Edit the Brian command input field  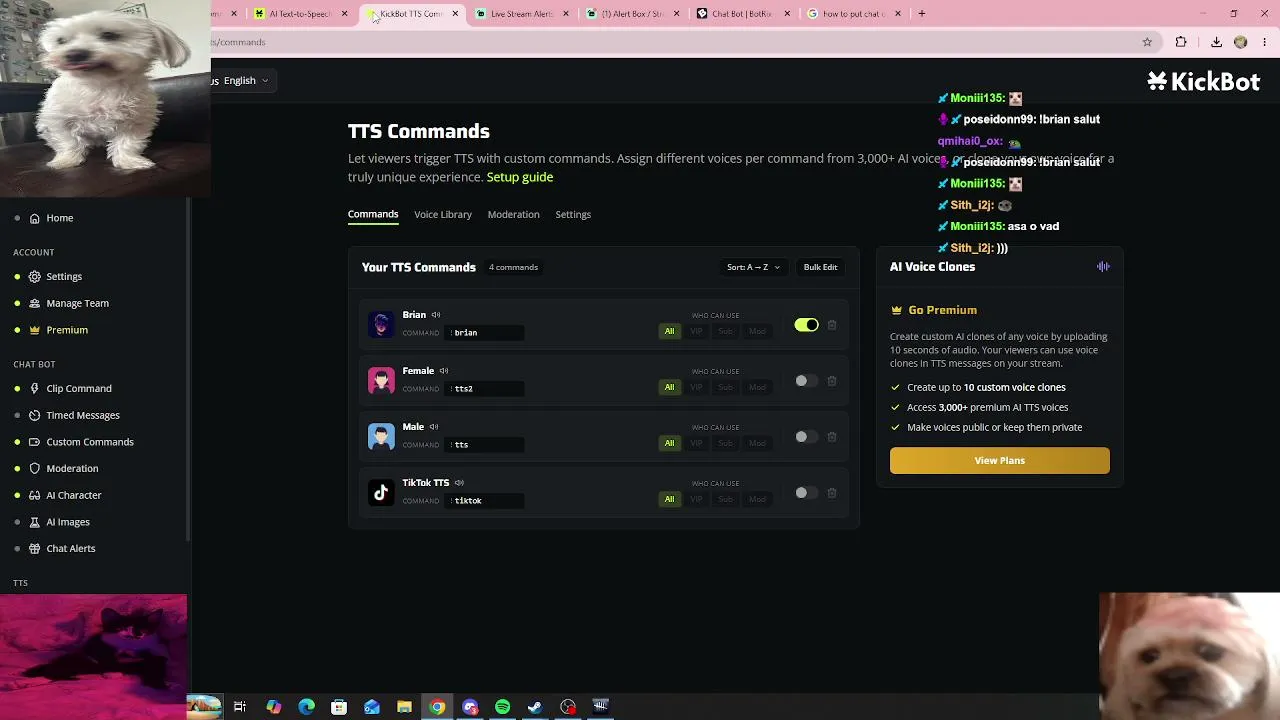(486, 332)
